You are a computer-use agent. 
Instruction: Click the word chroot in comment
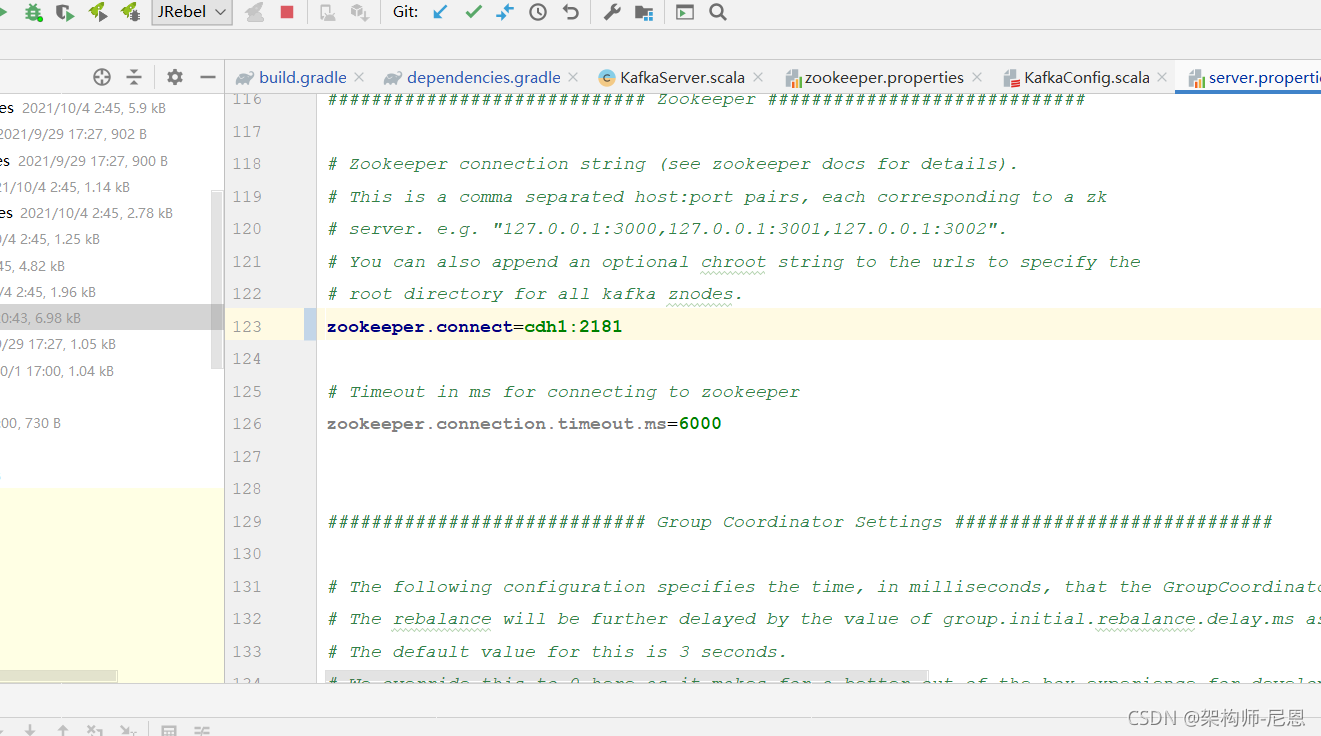pyautogui.click(x=733, y=261)
